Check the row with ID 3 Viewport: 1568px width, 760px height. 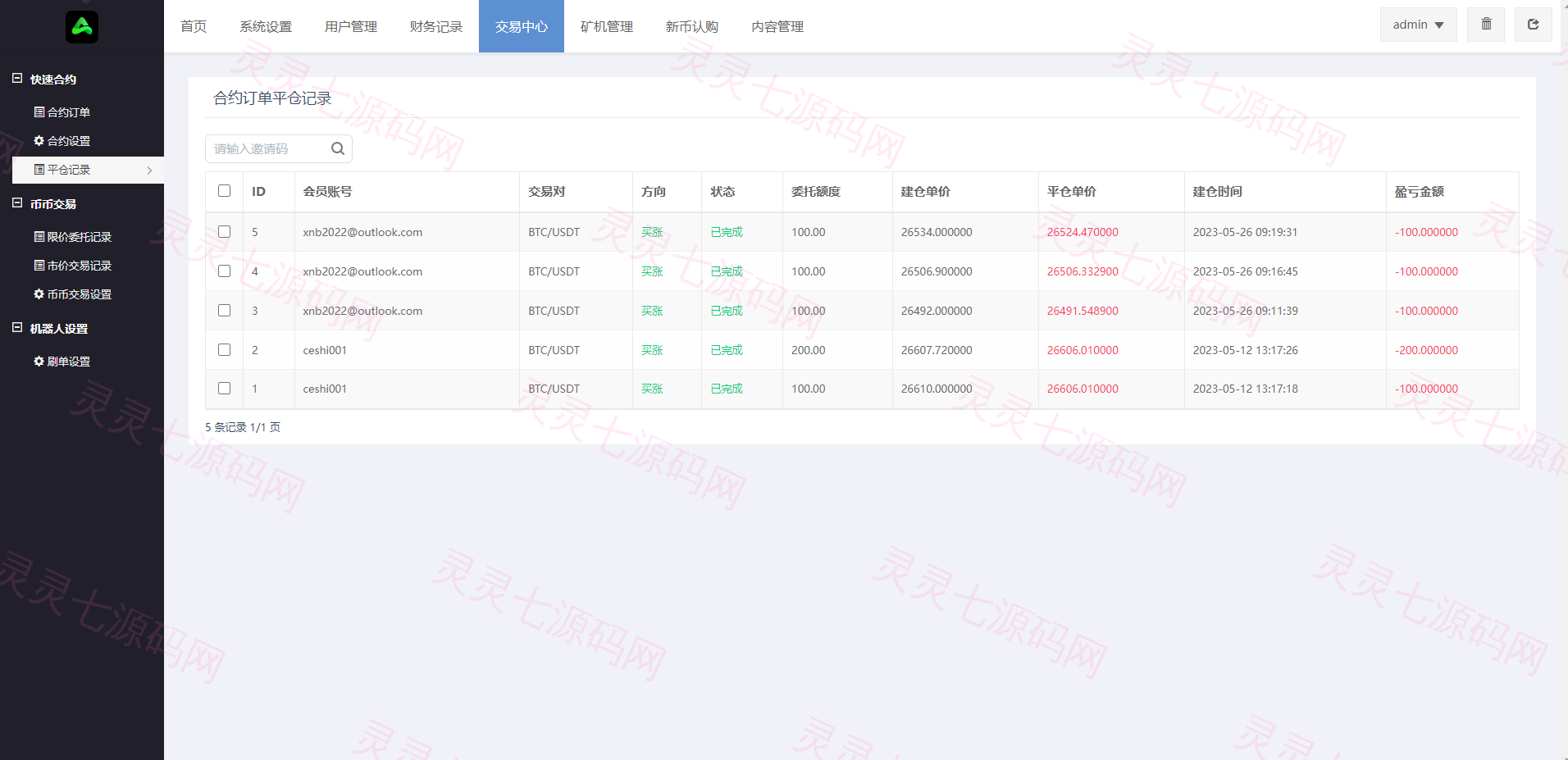pyautogui.click(x=224, y=311)
